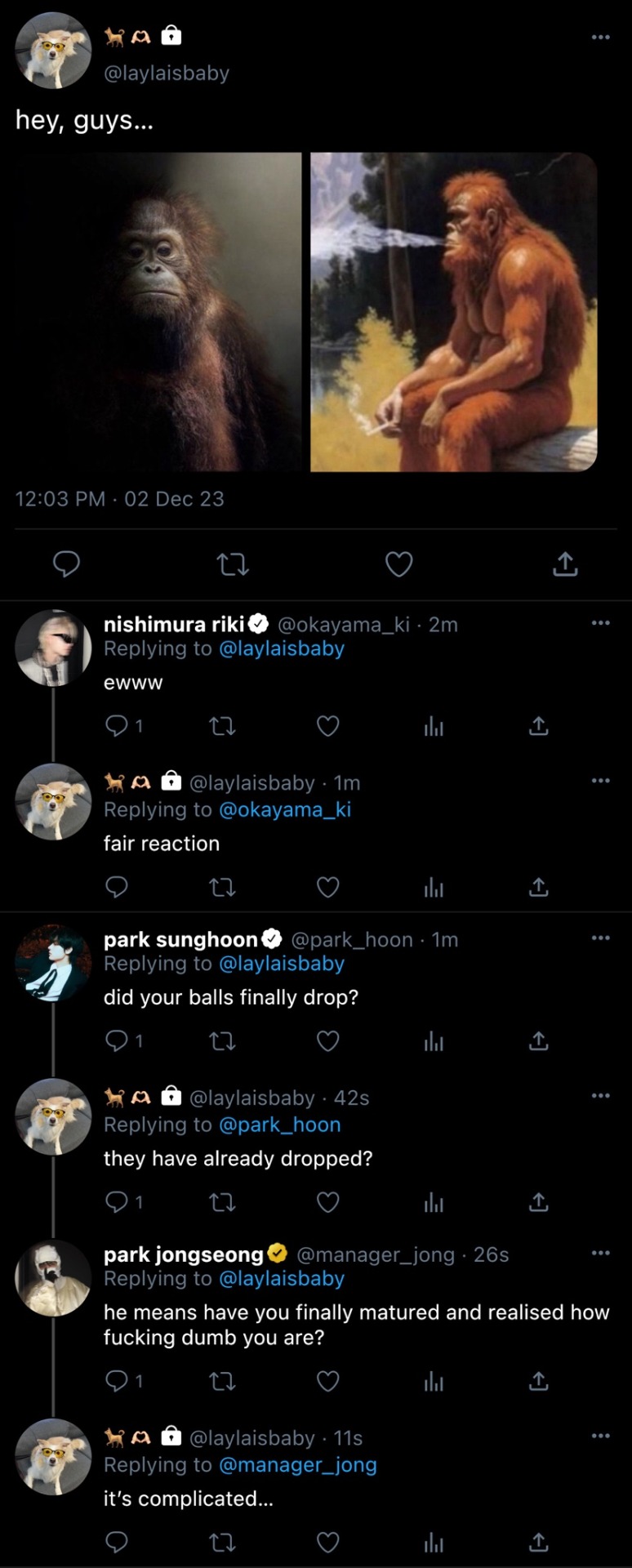Viewport: 632px width, 1568px height.
Task: Reply to the main "hey, guys..." tweet
Action: [66, 564]
